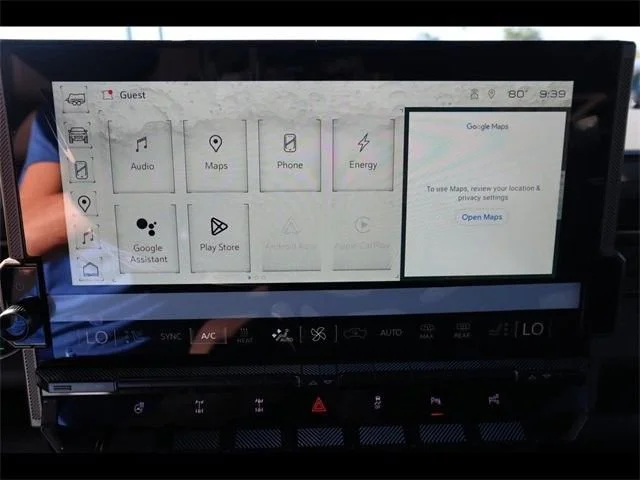Toggle REAR defrost
This screenshot has width=640, height=480.
(x=462, y=331)
